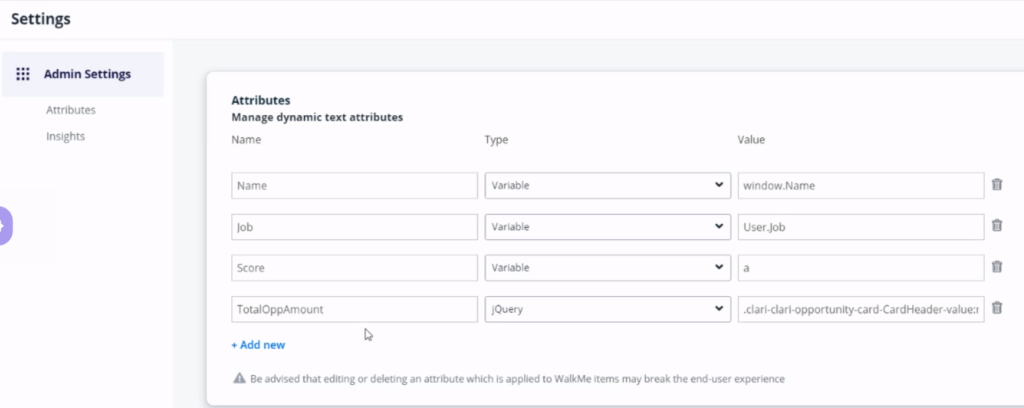Select the Admin Settings section

pyautogui.click(x=87, y=74)
